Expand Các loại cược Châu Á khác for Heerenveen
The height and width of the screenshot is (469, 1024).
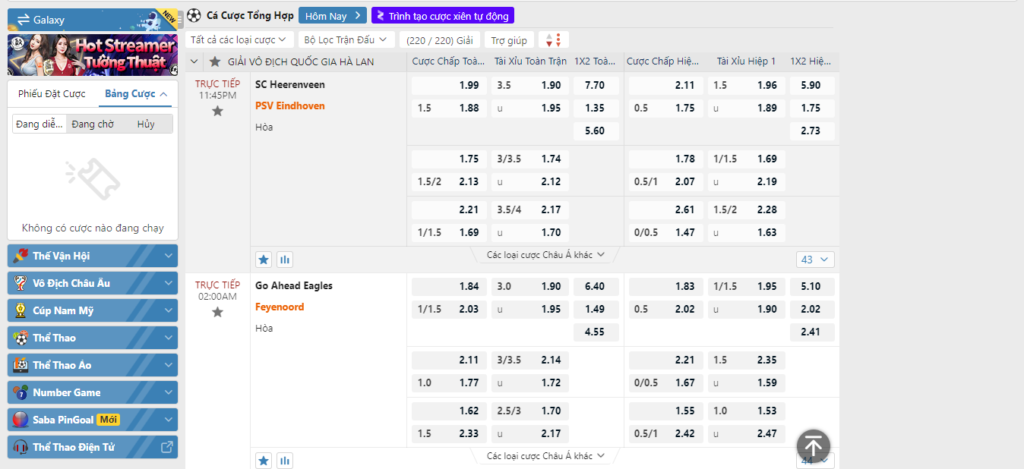545,255
